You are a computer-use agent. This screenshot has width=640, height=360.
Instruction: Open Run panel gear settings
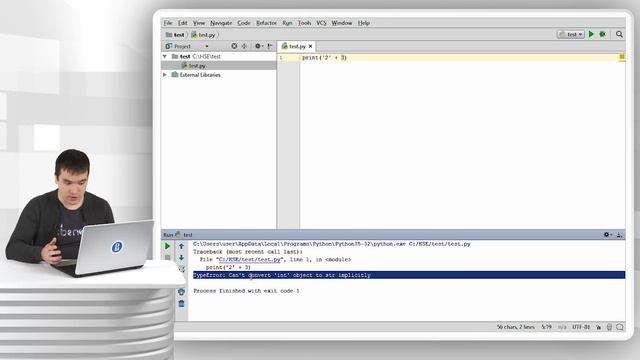coord(607,235)
